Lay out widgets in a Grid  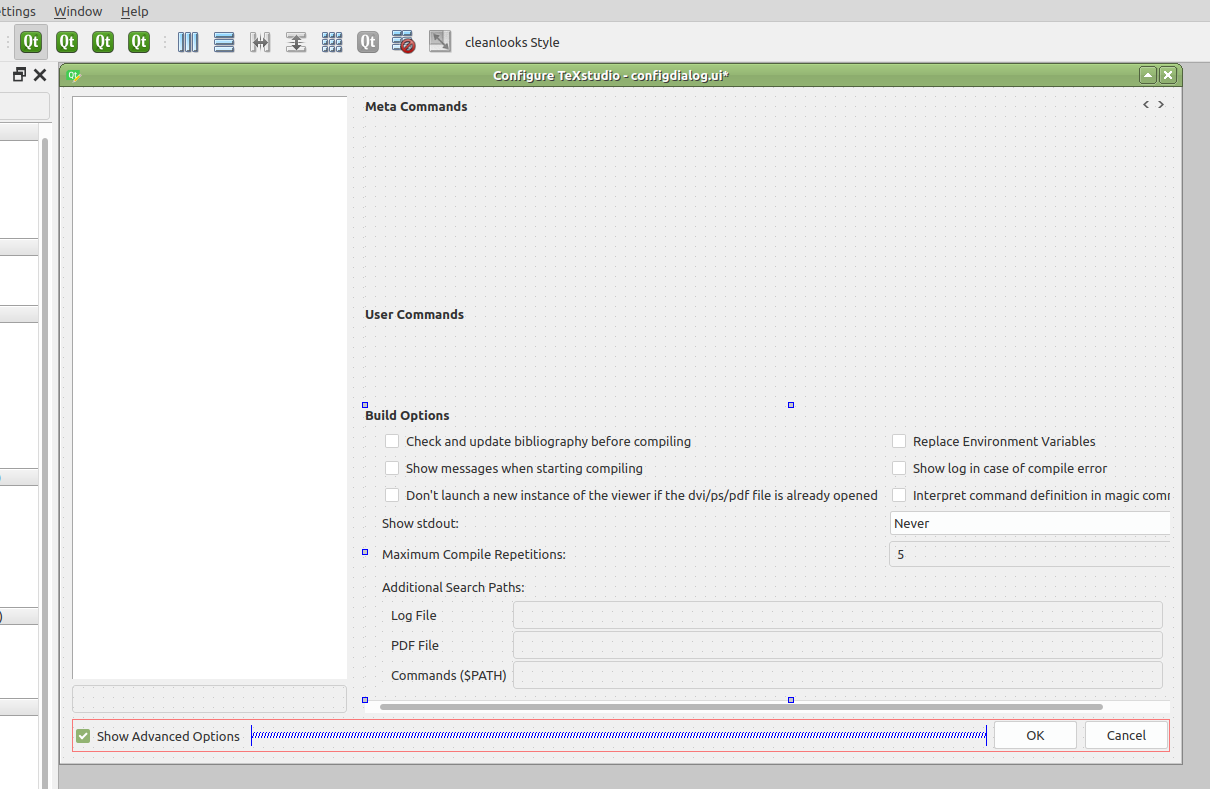point(332,42)
